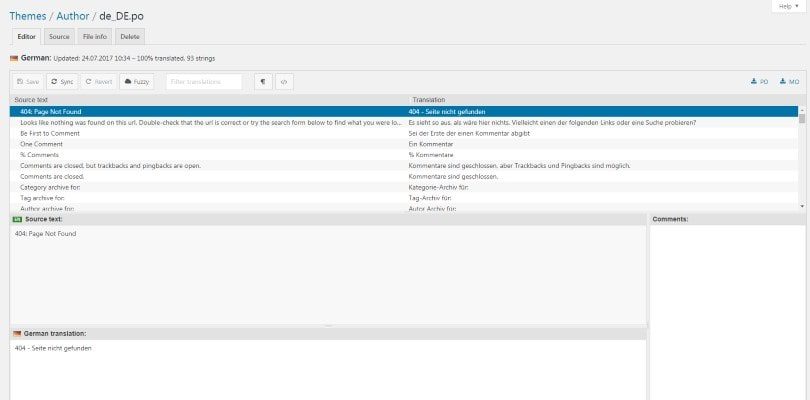Click the Source text pane flag icon

(18, 219)
